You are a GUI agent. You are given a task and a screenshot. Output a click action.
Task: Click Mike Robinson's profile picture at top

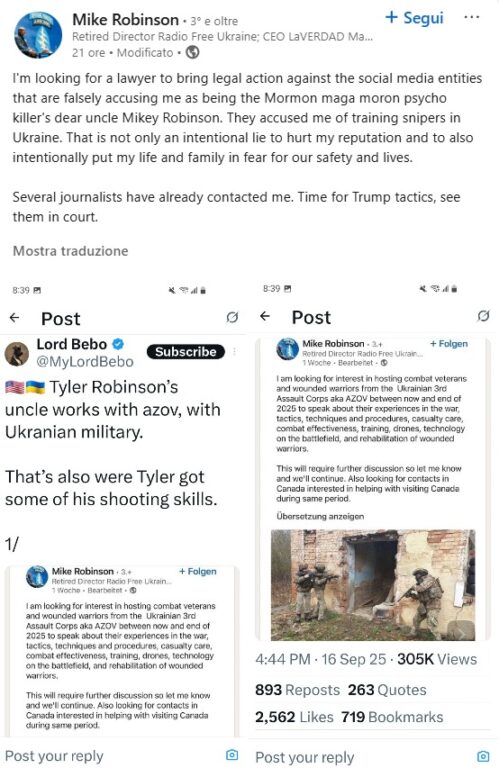click(x=38, y=35)
